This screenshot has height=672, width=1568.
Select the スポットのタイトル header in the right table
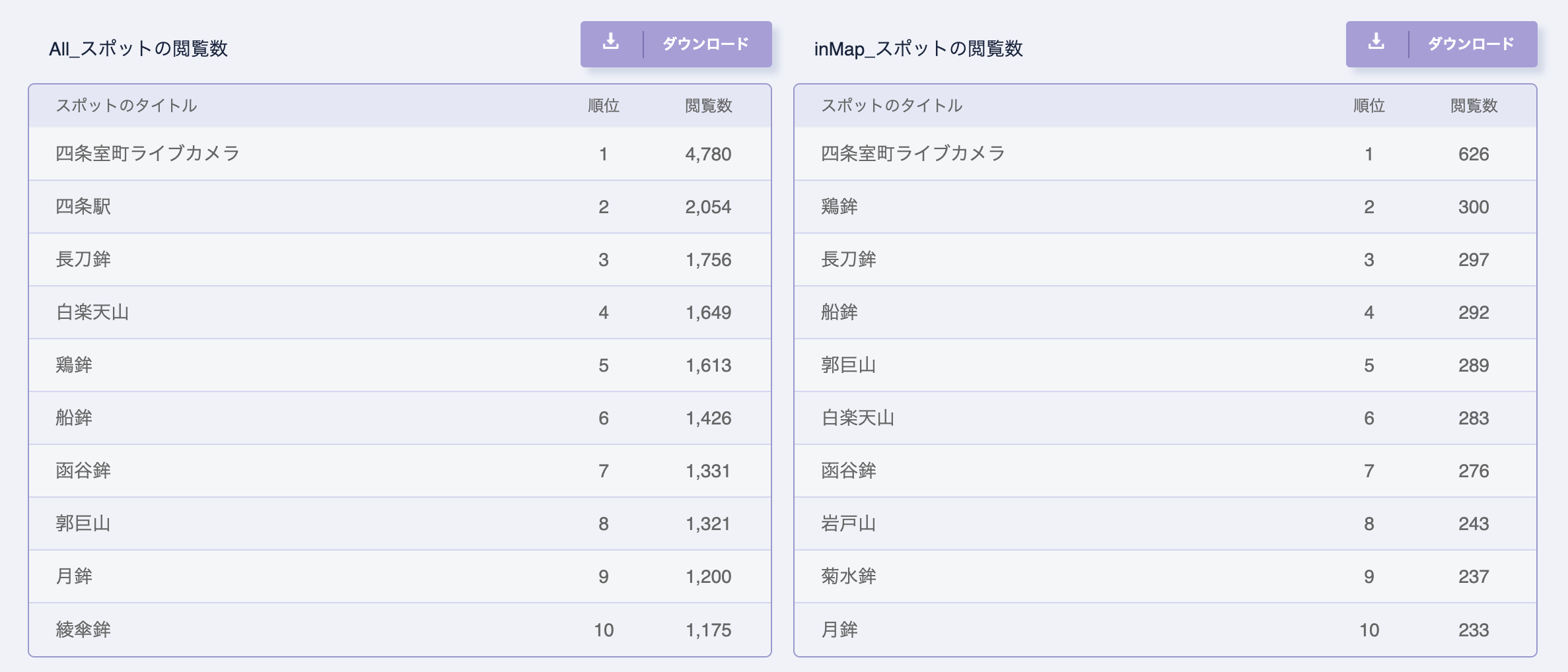click(x=892, y=104)
